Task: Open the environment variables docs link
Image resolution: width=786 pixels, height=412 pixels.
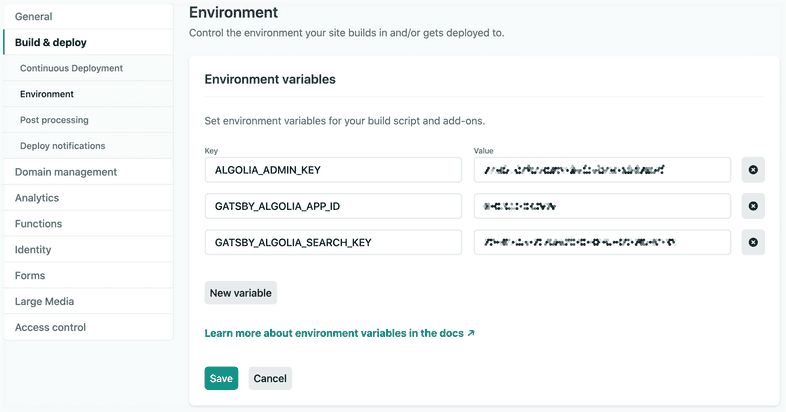Action: 339,333
